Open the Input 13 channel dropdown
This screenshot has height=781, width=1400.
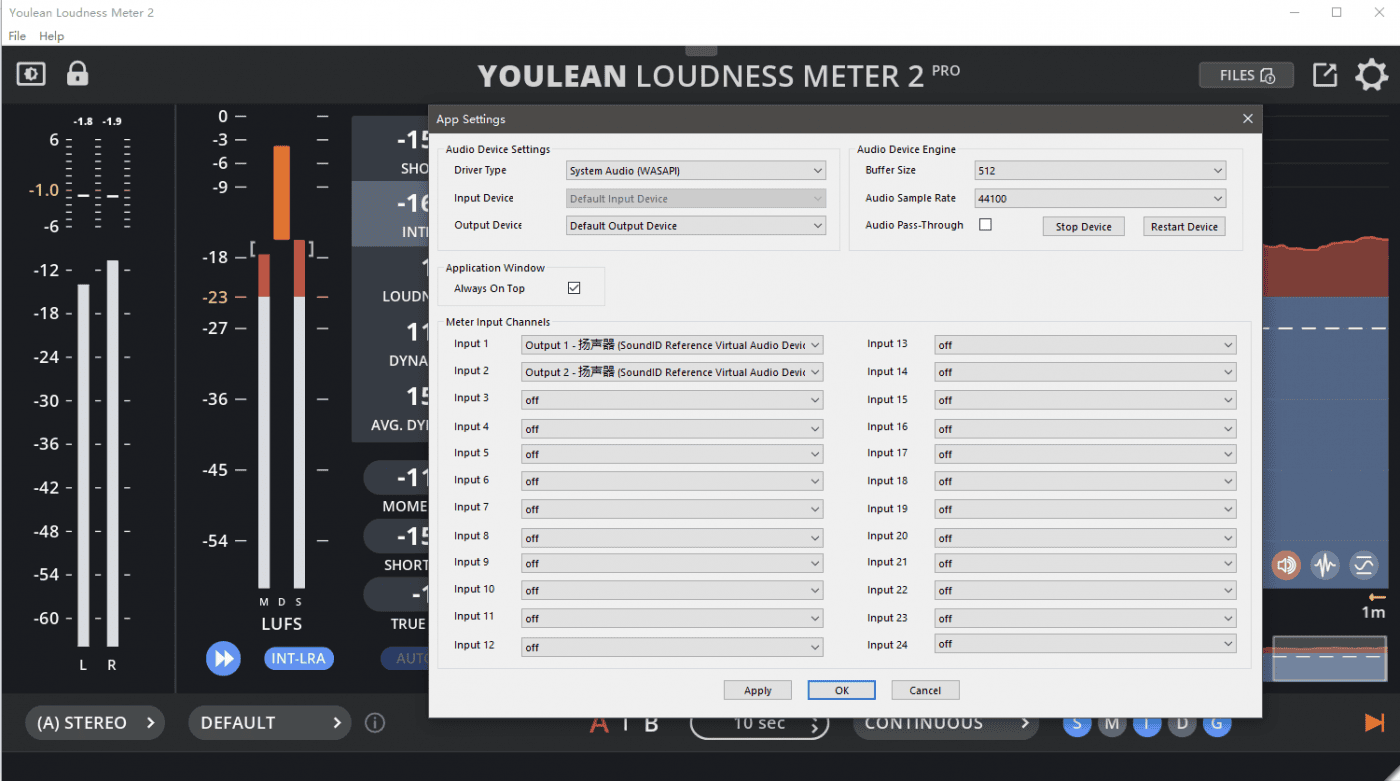(1085, 345)
